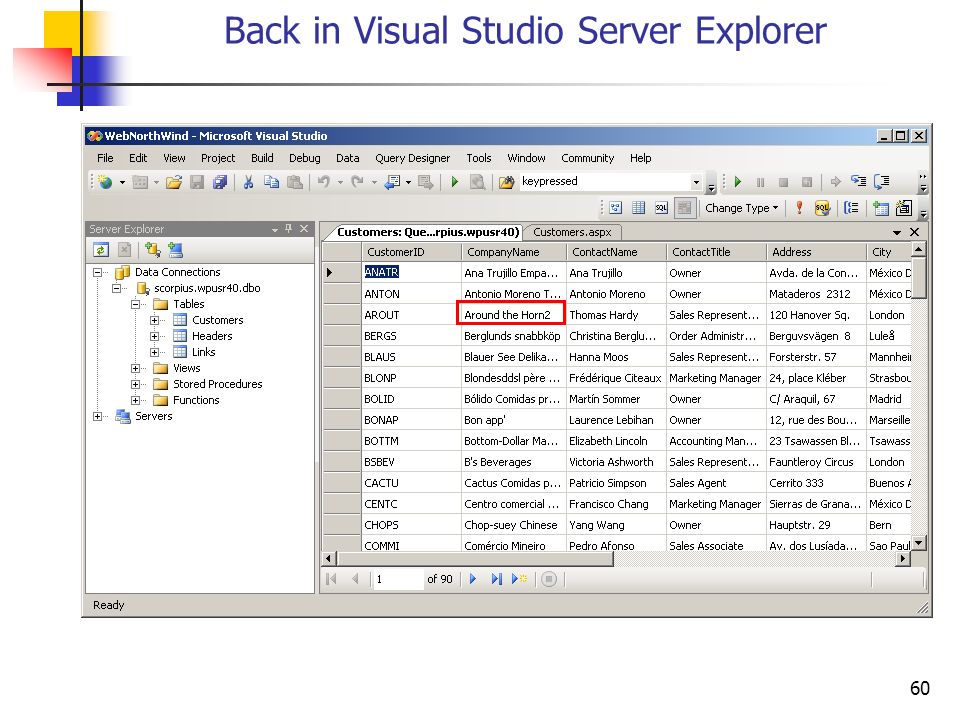
Task: Click the Save All stacked-disks icon
Action: tap(220, 182)
